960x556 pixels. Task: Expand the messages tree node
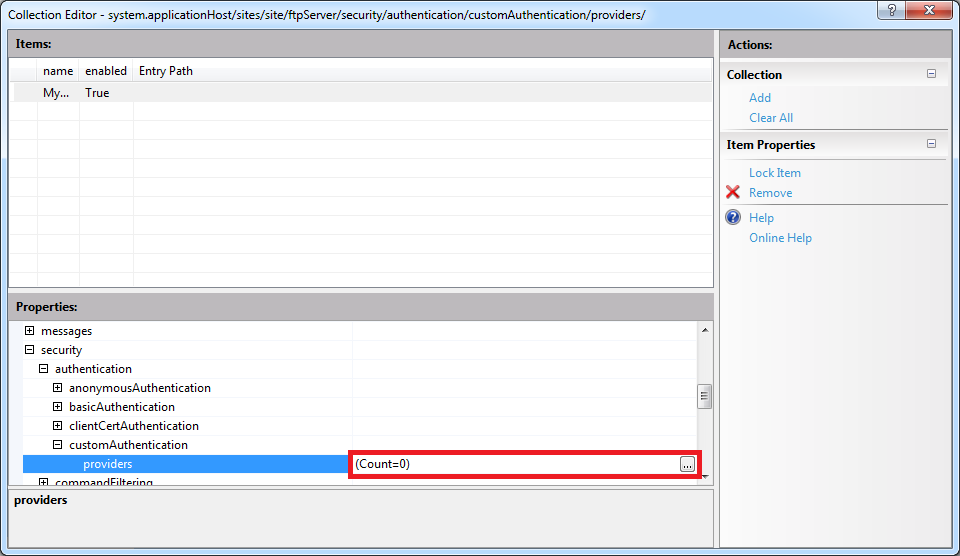[x=30, y=331]
